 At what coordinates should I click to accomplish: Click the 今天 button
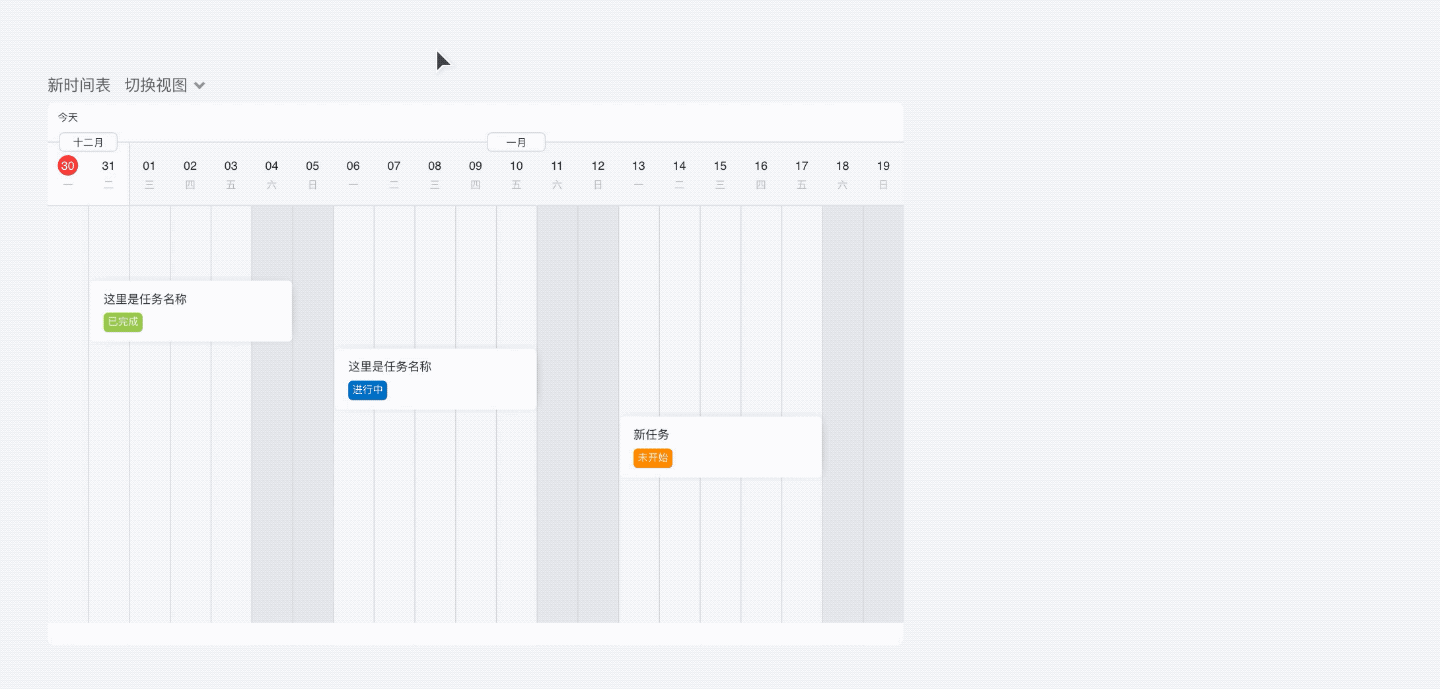pyautogui.click(x=68, y=118)
